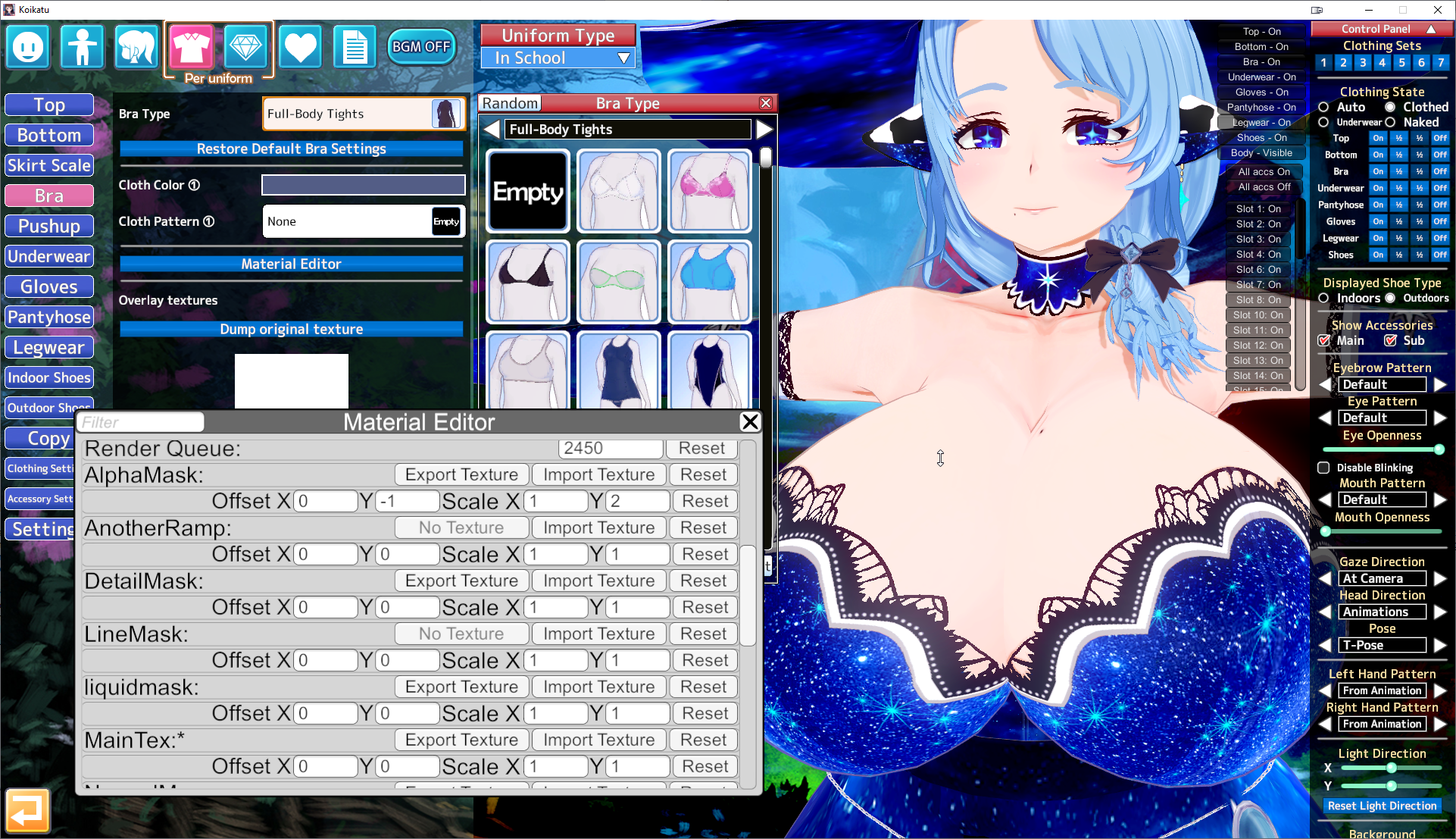Click next arrow beside Full-Body Tights
The image size is (1456, 839).
pyautogui.click(x=764, y=130)
